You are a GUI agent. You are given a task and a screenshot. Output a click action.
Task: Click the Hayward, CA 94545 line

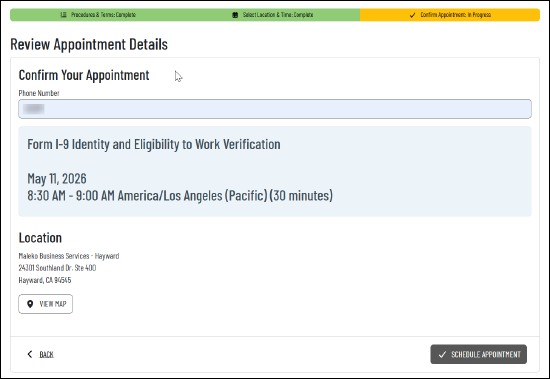click(x=45, y=280)
